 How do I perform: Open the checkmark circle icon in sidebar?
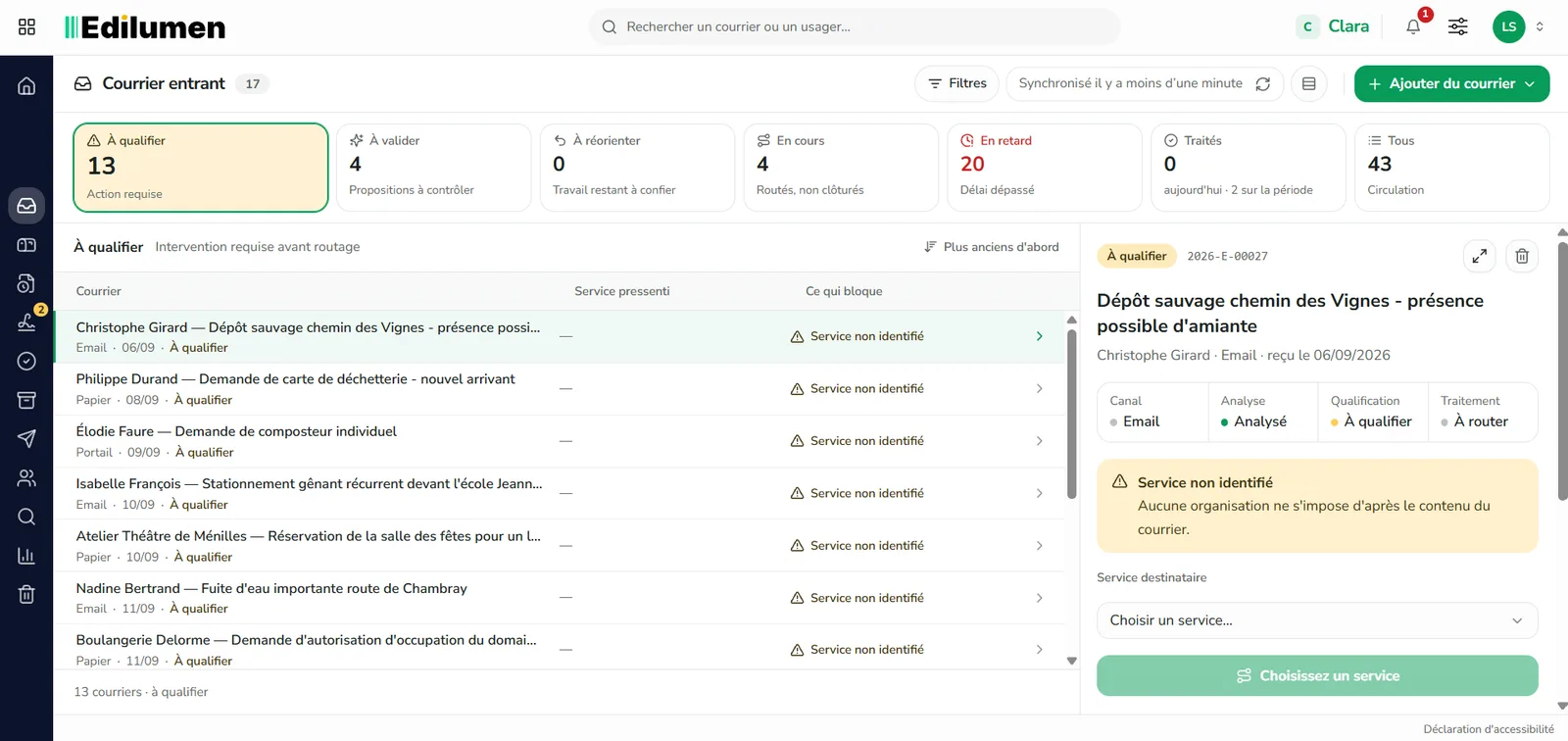click(26, 362)
